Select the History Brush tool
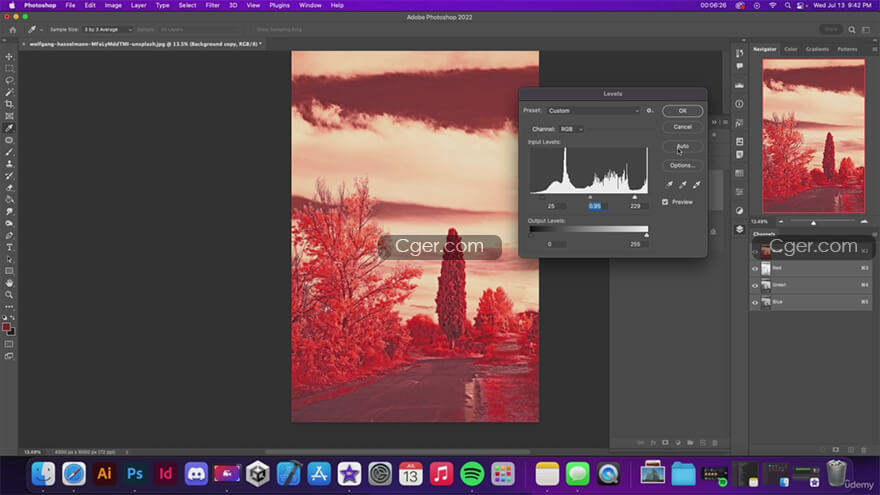 tap(9, 176)
